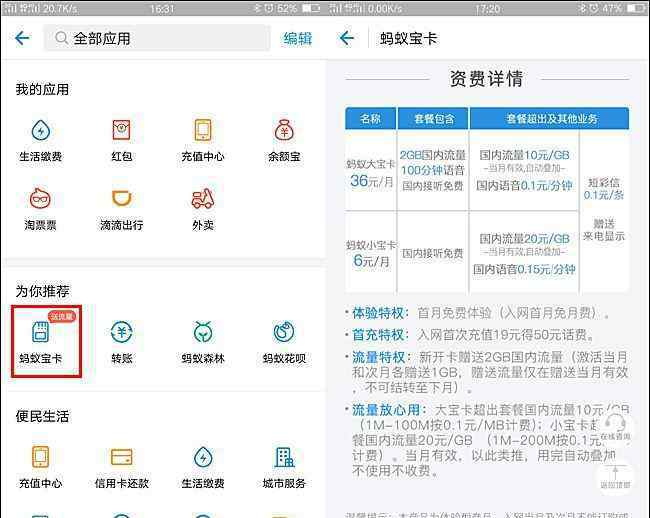Select the 套餐包含 table header
Image resolution: width=650 pixels, height=518 pixels.
(433, 119)
